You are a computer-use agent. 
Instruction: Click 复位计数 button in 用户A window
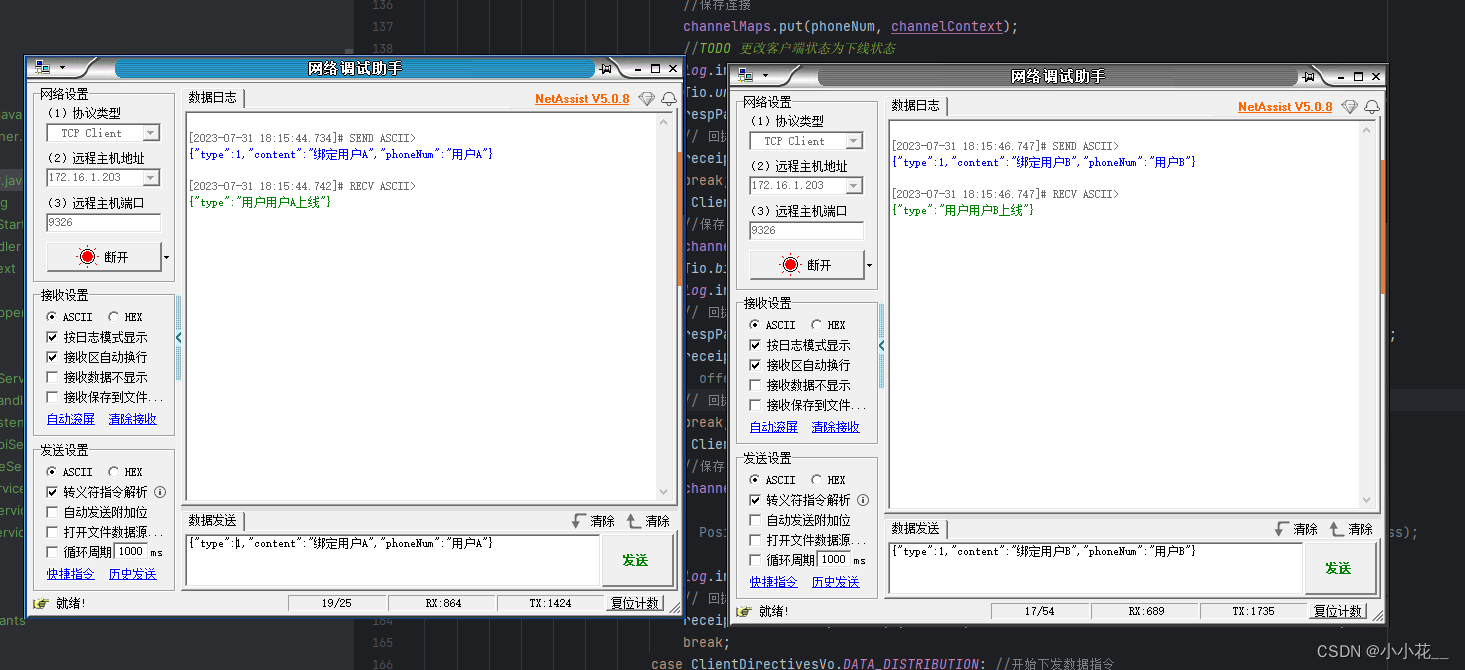(x=636, y=604)
